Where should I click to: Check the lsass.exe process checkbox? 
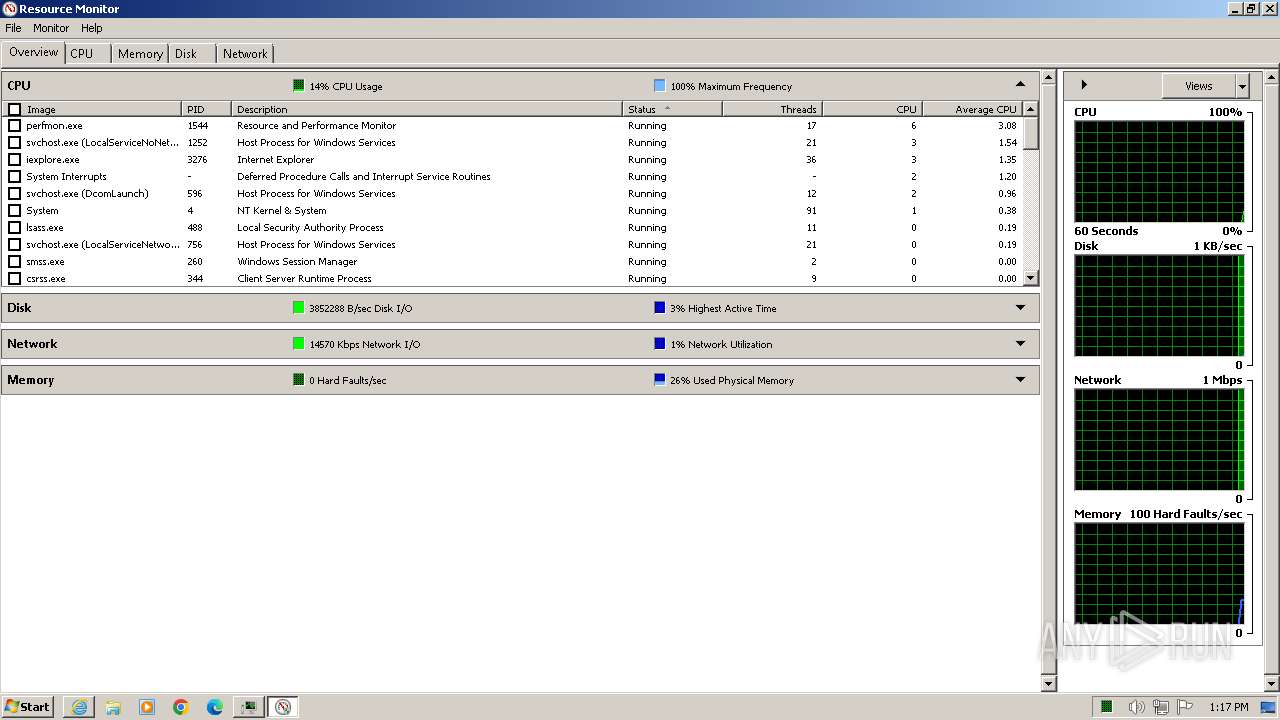(x=14, y=228)
